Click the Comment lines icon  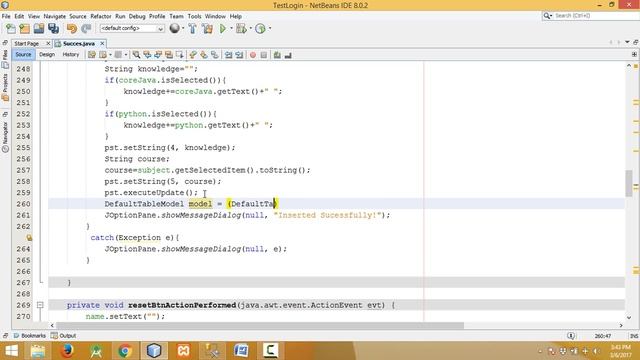pyautogui.click(x=277, y=55)
